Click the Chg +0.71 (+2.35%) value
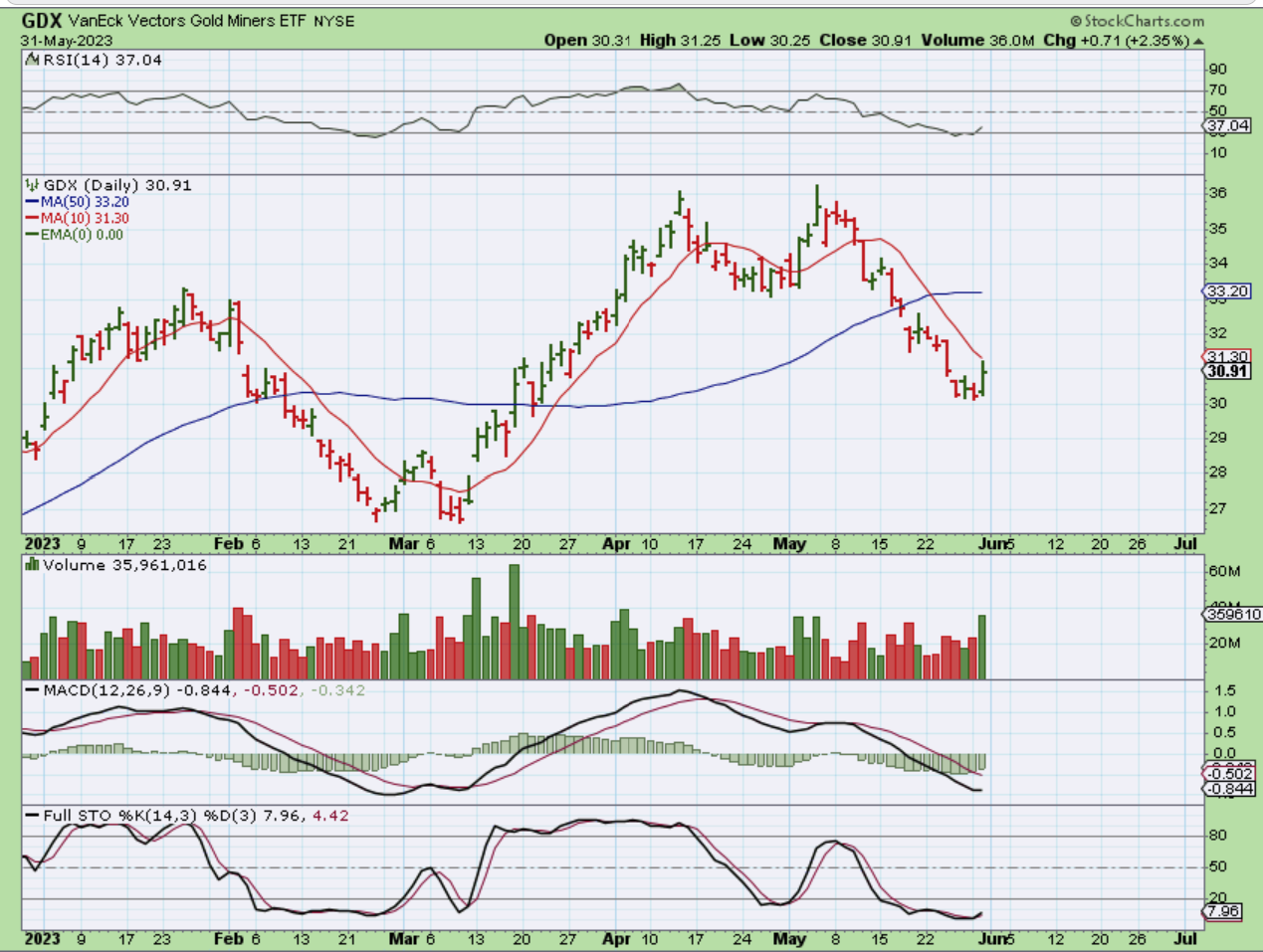This screenshot has height=952, width=1263. pyautogui.click(x=1116, y=41)
